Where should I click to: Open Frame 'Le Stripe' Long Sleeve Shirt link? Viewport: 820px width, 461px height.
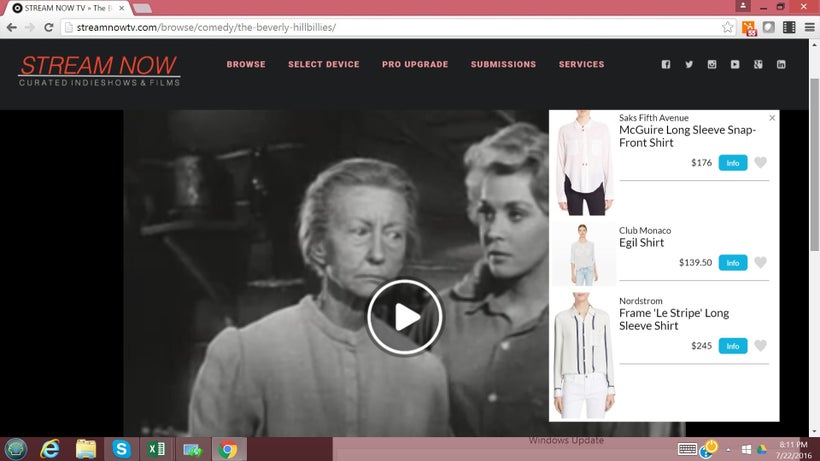click(x=674, y=319)
